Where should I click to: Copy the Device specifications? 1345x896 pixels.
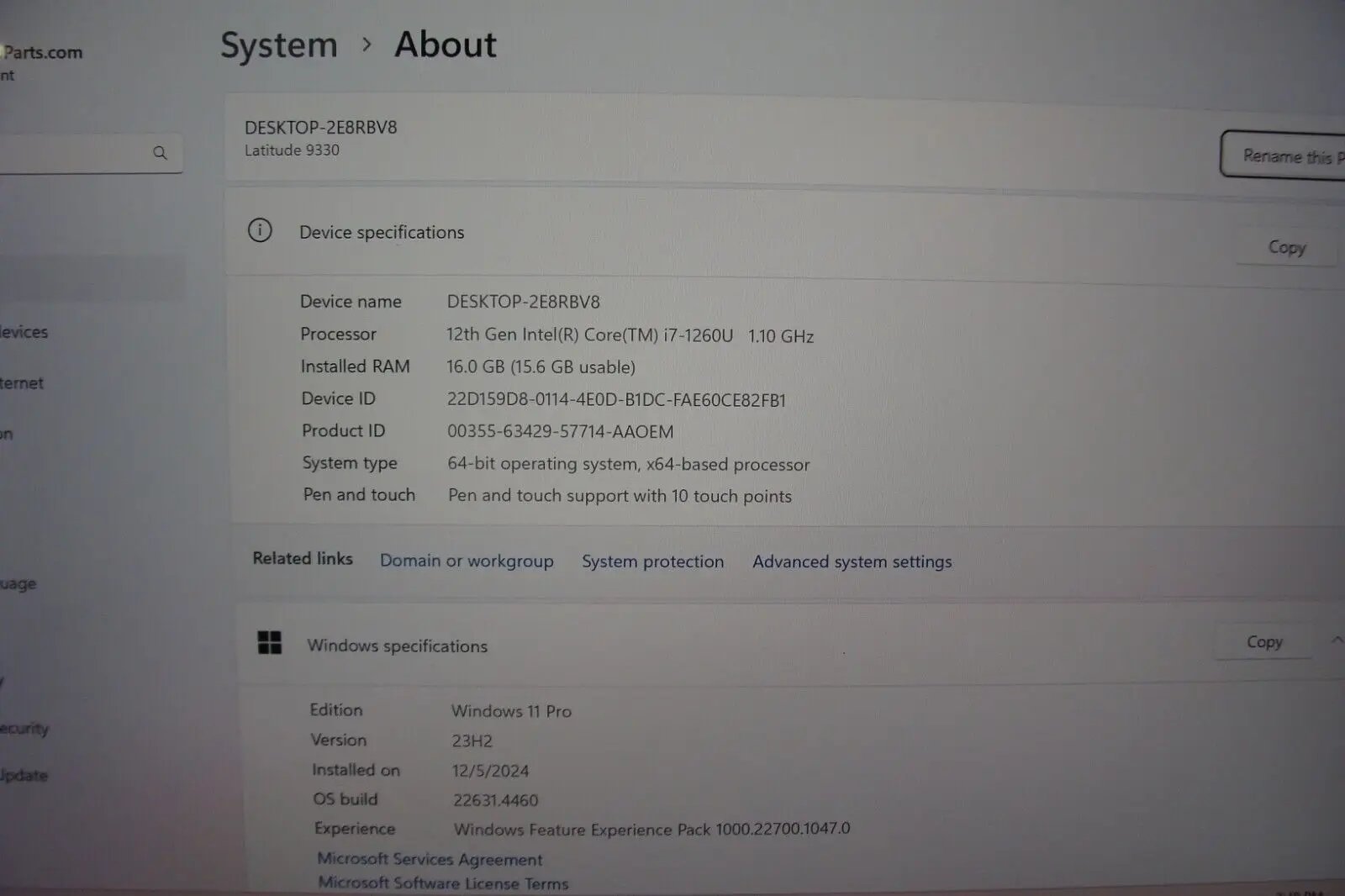(x=1286, y=247)
